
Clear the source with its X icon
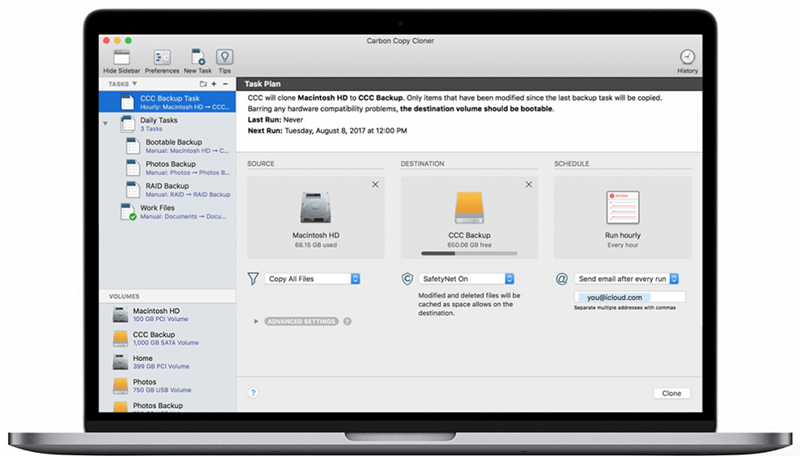click(x=375, y=185)
